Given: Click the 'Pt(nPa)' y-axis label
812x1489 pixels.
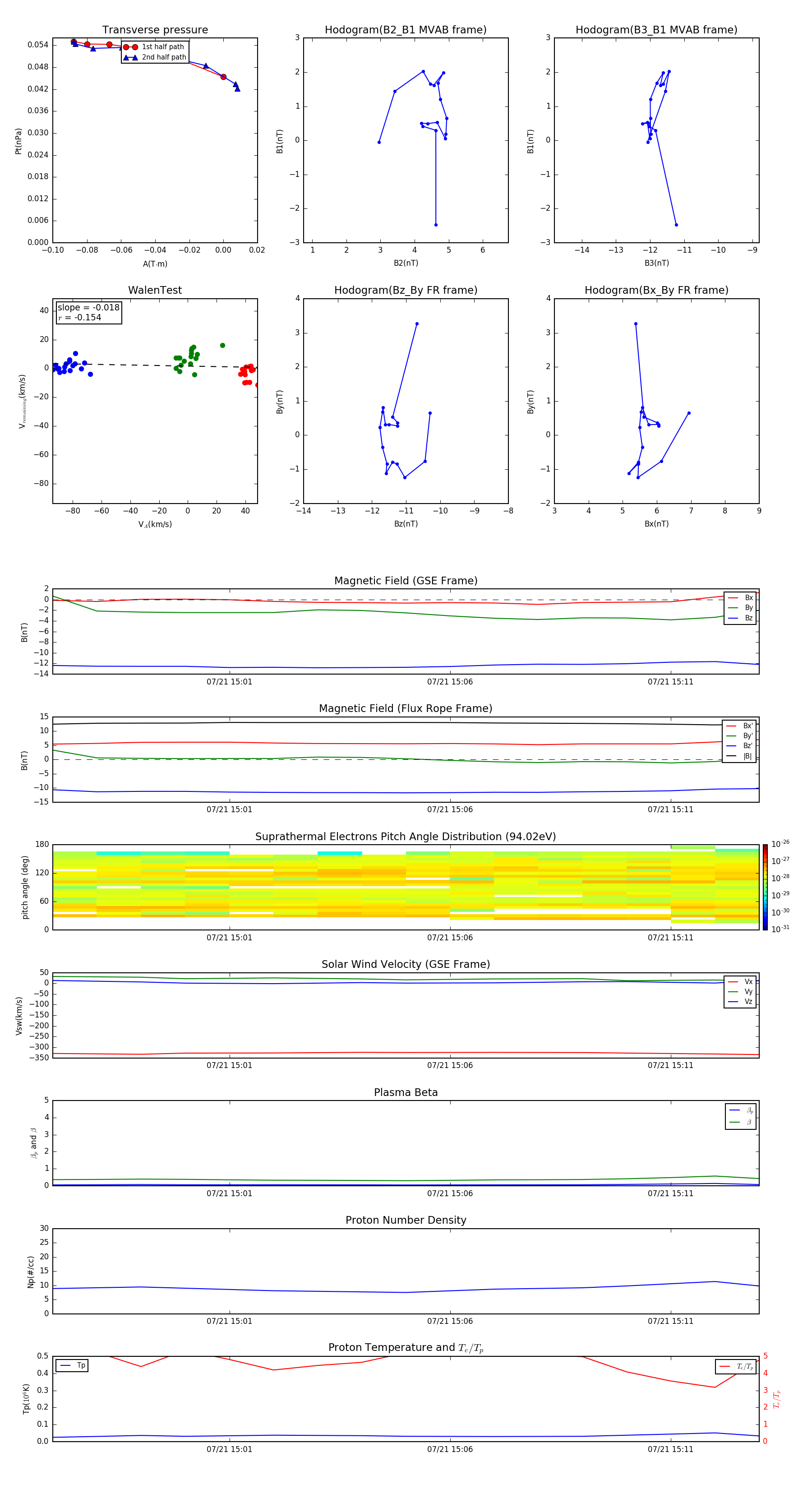Looking at the screenshot, I should pos(18,141).
